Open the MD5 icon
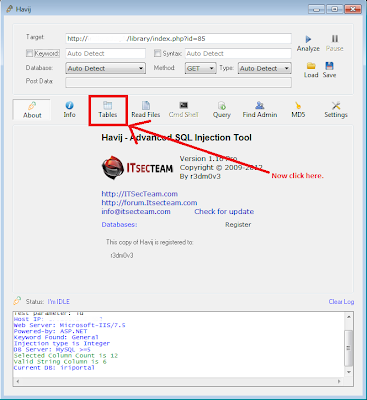Screen dimensions: 367x400 298,106
